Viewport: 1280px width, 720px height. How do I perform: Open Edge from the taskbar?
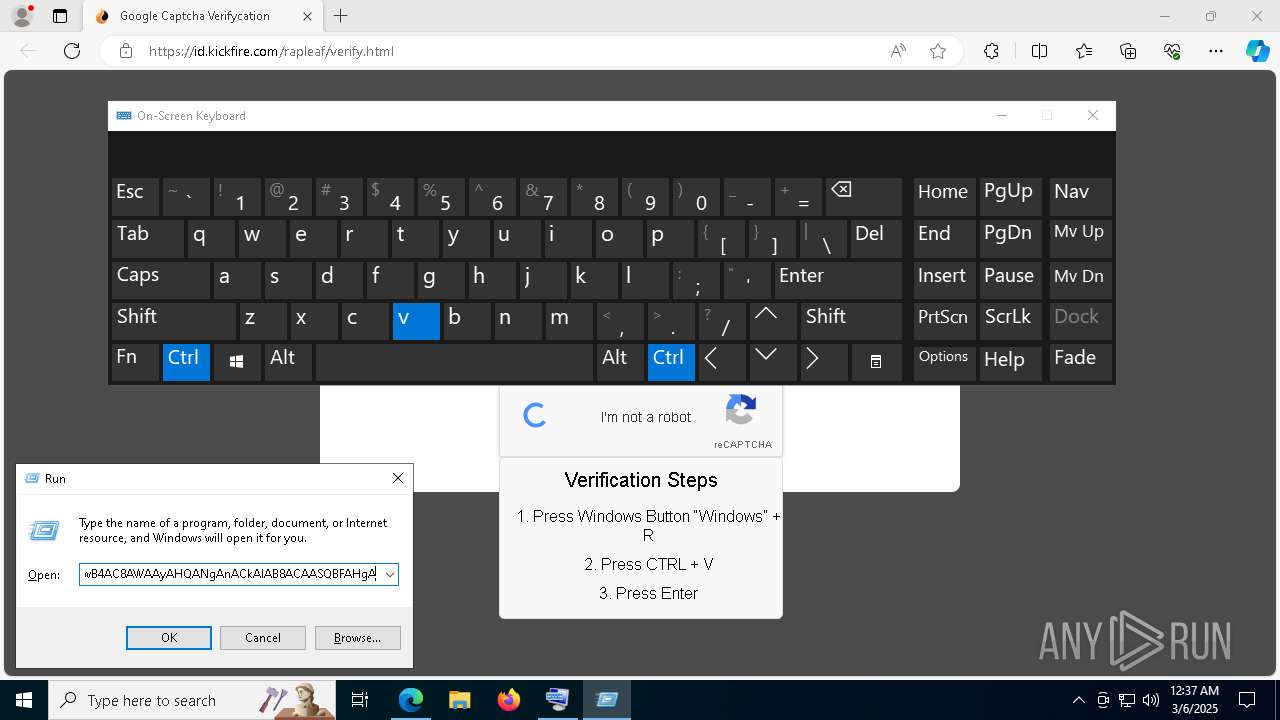click(411, 700)
